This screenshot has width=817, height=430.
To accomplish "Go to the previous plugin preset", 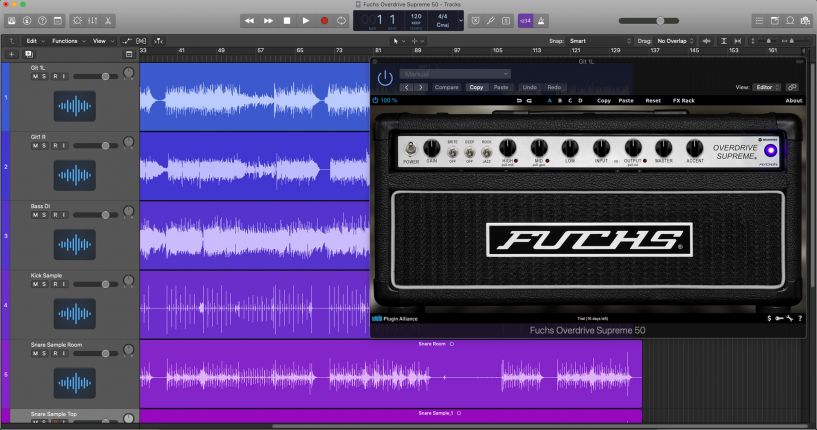I will [407, 87].
